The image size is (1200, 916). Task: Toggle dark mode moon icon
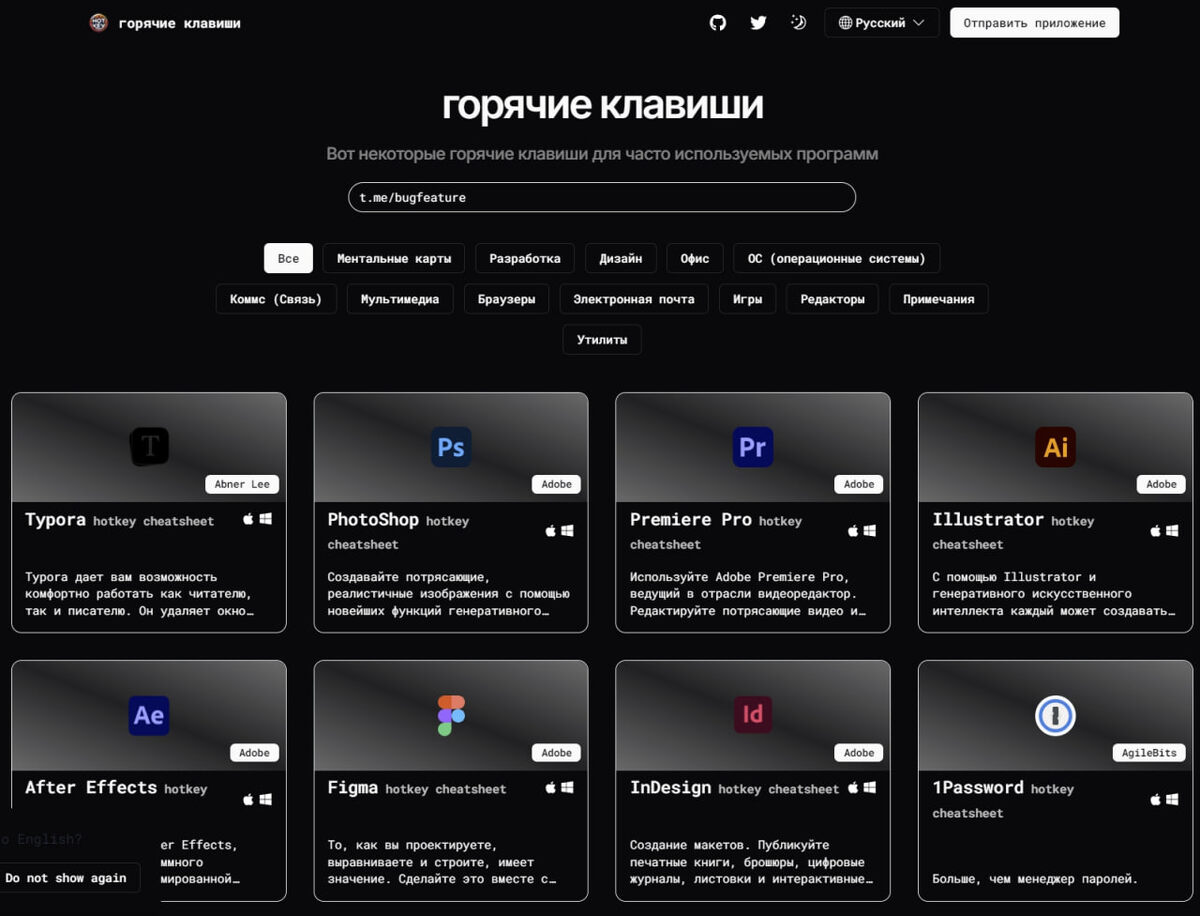pos(798,23)
